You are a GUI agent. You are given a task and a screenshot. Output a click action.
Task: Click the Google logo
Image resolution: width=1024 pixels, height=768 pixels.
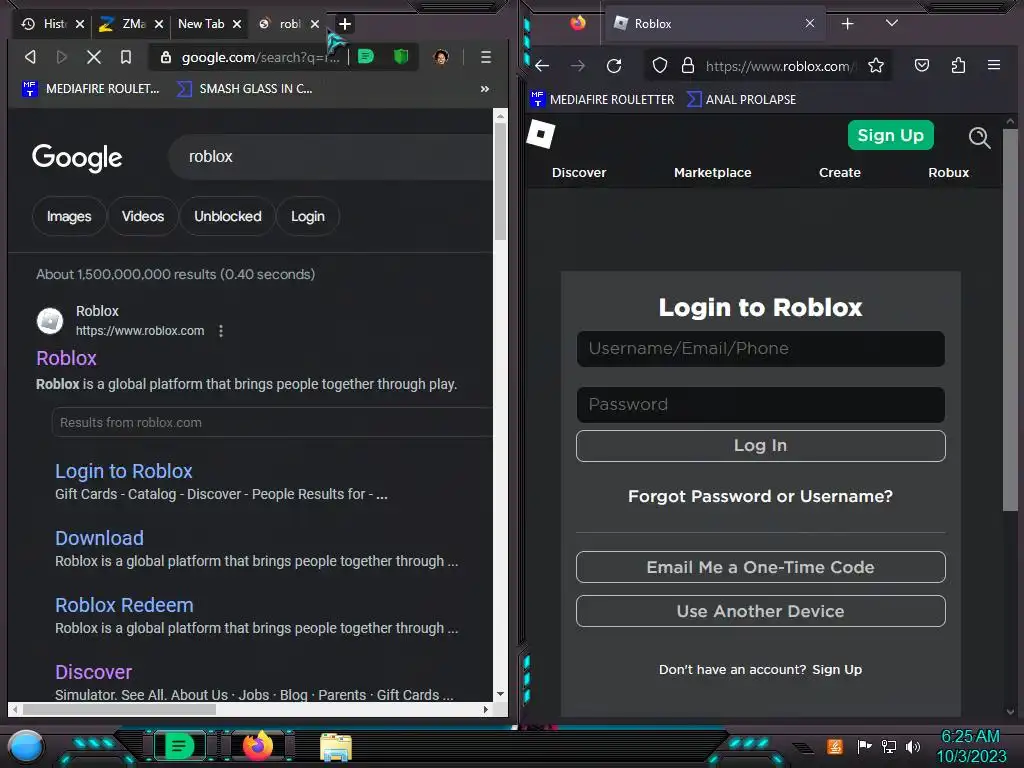(x=77, y=157)
